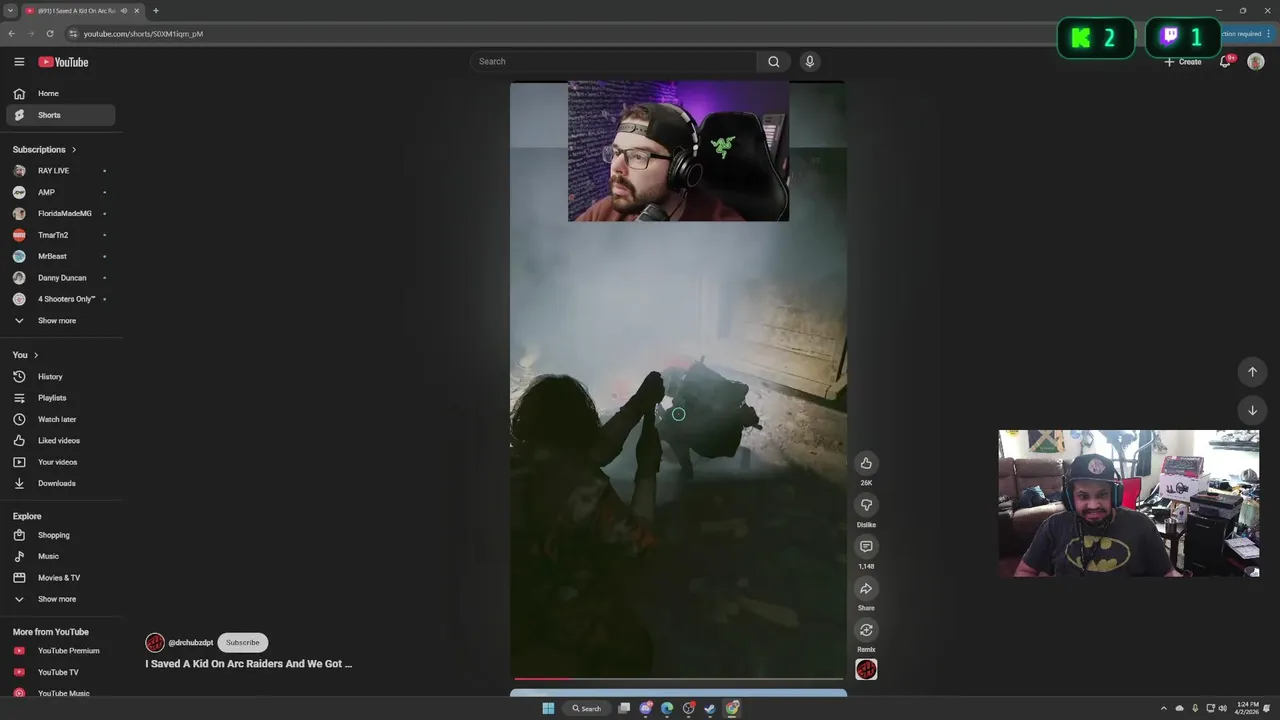The image size is (1280, 720).
Task: Open Downloads
Action: pyautogui.click(x=61, y=483)
